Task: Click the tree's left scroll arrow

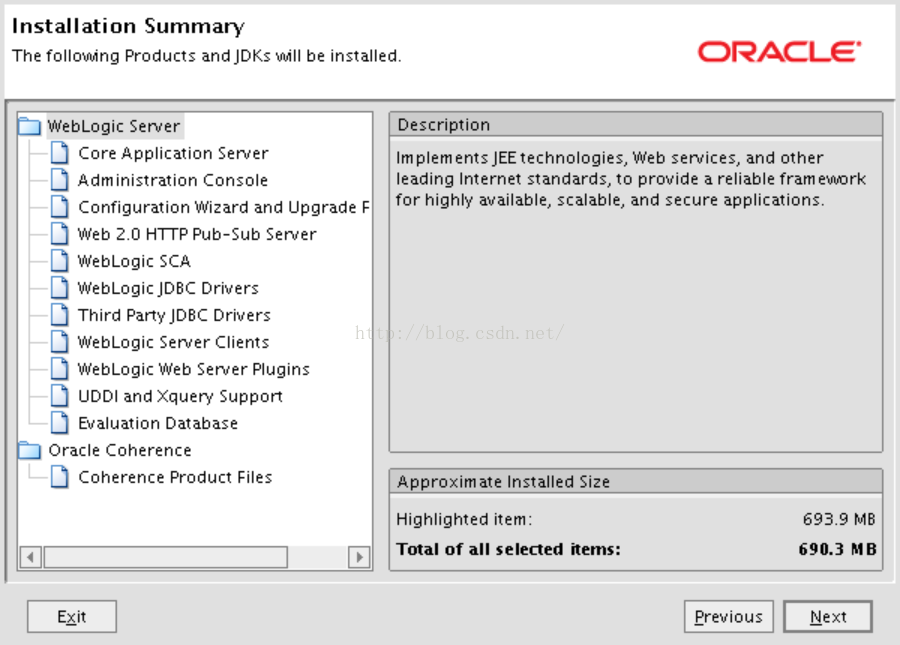Action: point(30,557)
